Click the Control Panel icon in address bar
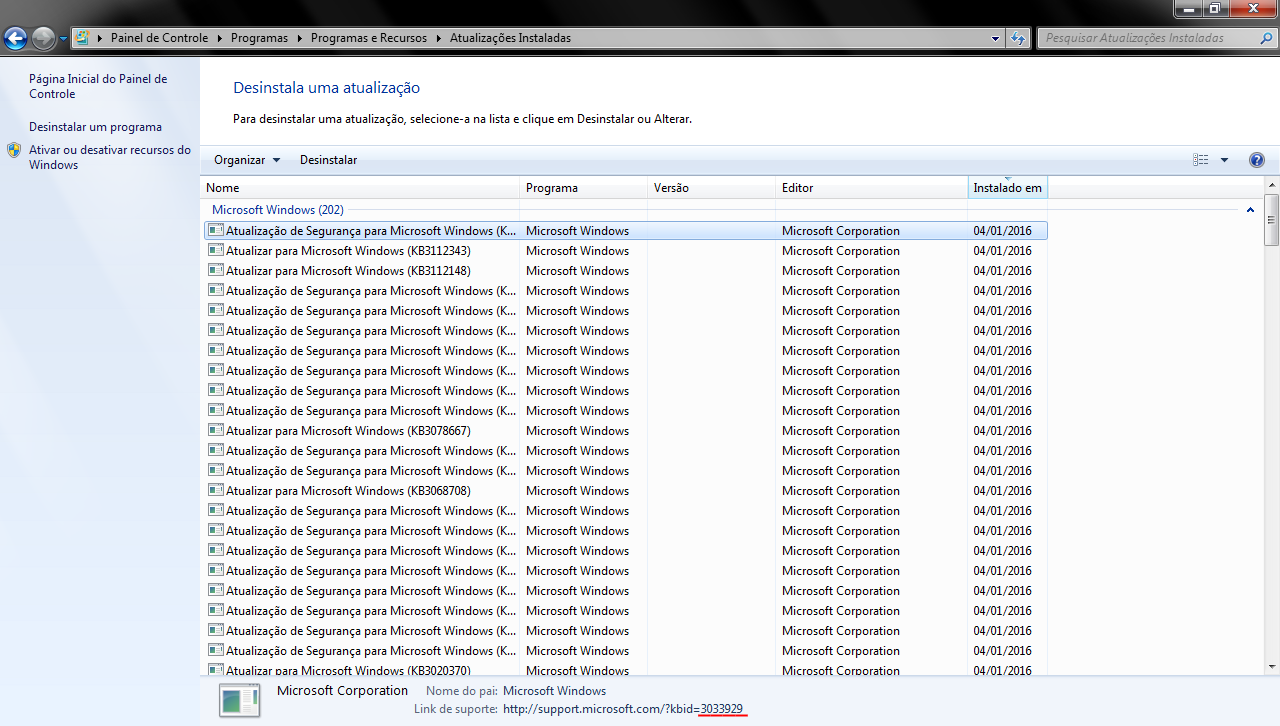 pyautogui.click(x=82, y=38)
